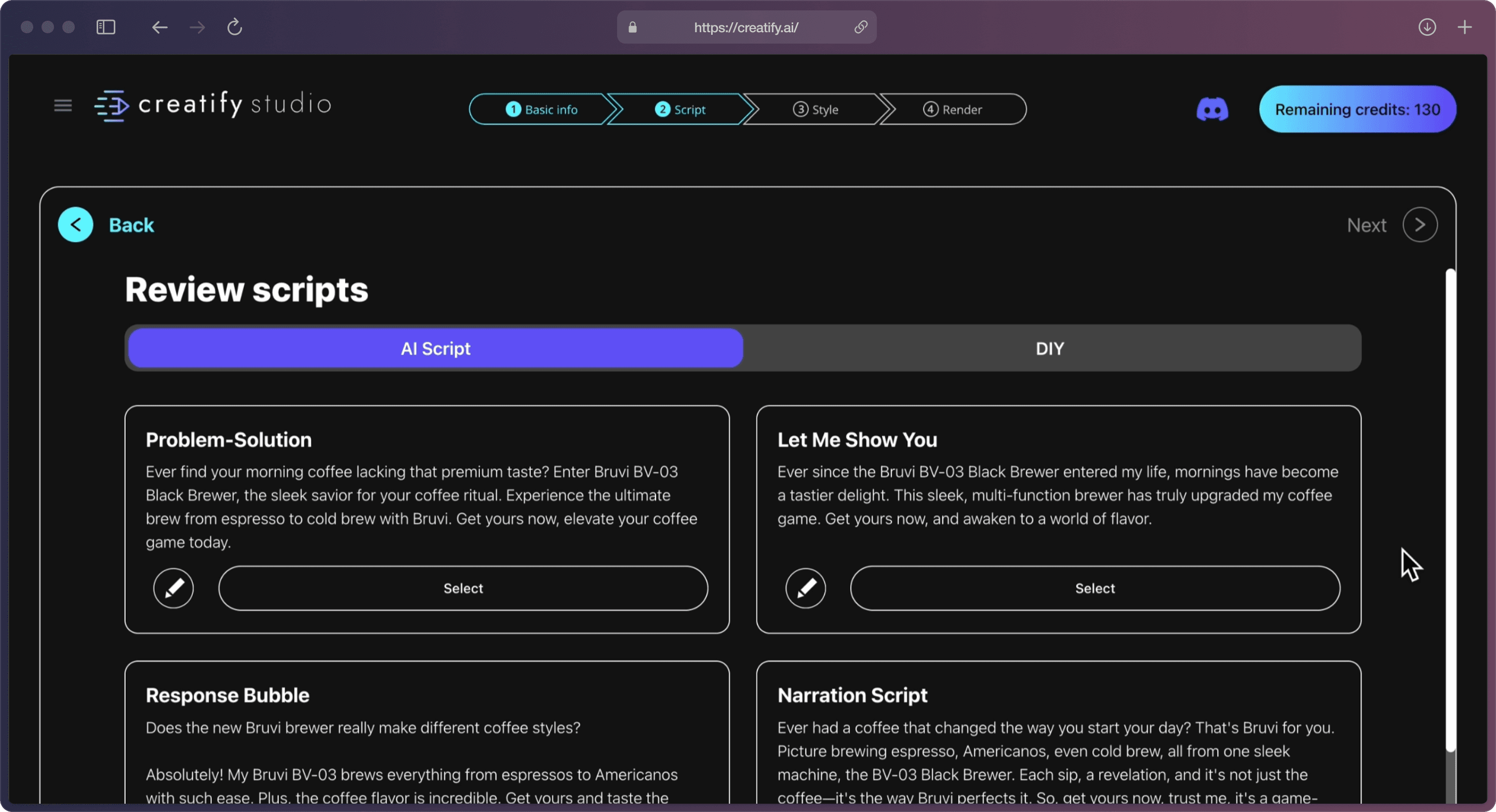Select the Problem-Solution script
Viewport: 1496px width, 812px height.
point(463,588)
